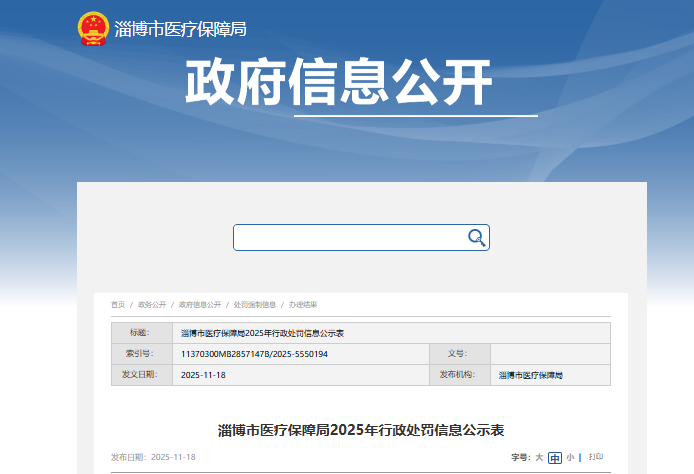Click the national emblem logo

pos(93,29)
